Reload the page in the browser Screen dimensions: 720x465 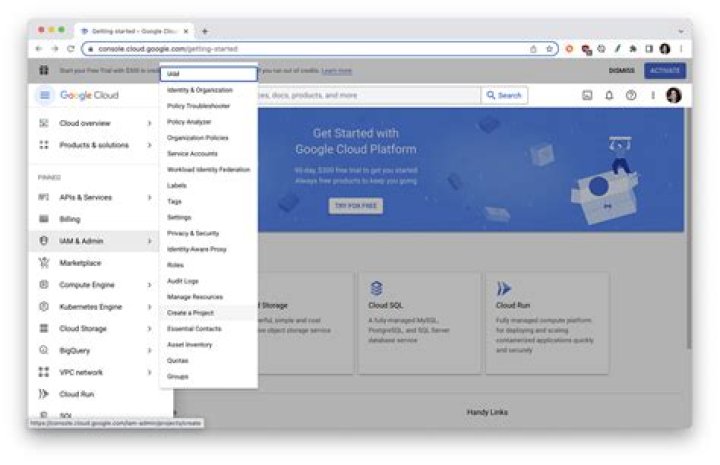point(71,49)
